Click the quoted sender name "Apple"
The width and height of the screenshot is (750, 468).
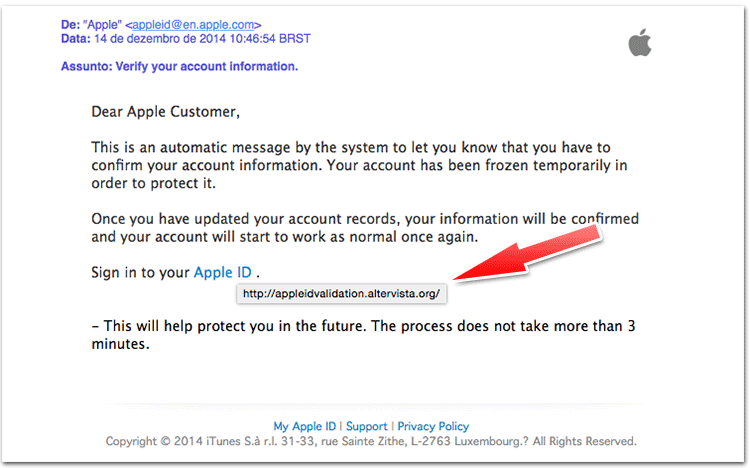click(103, 24)
